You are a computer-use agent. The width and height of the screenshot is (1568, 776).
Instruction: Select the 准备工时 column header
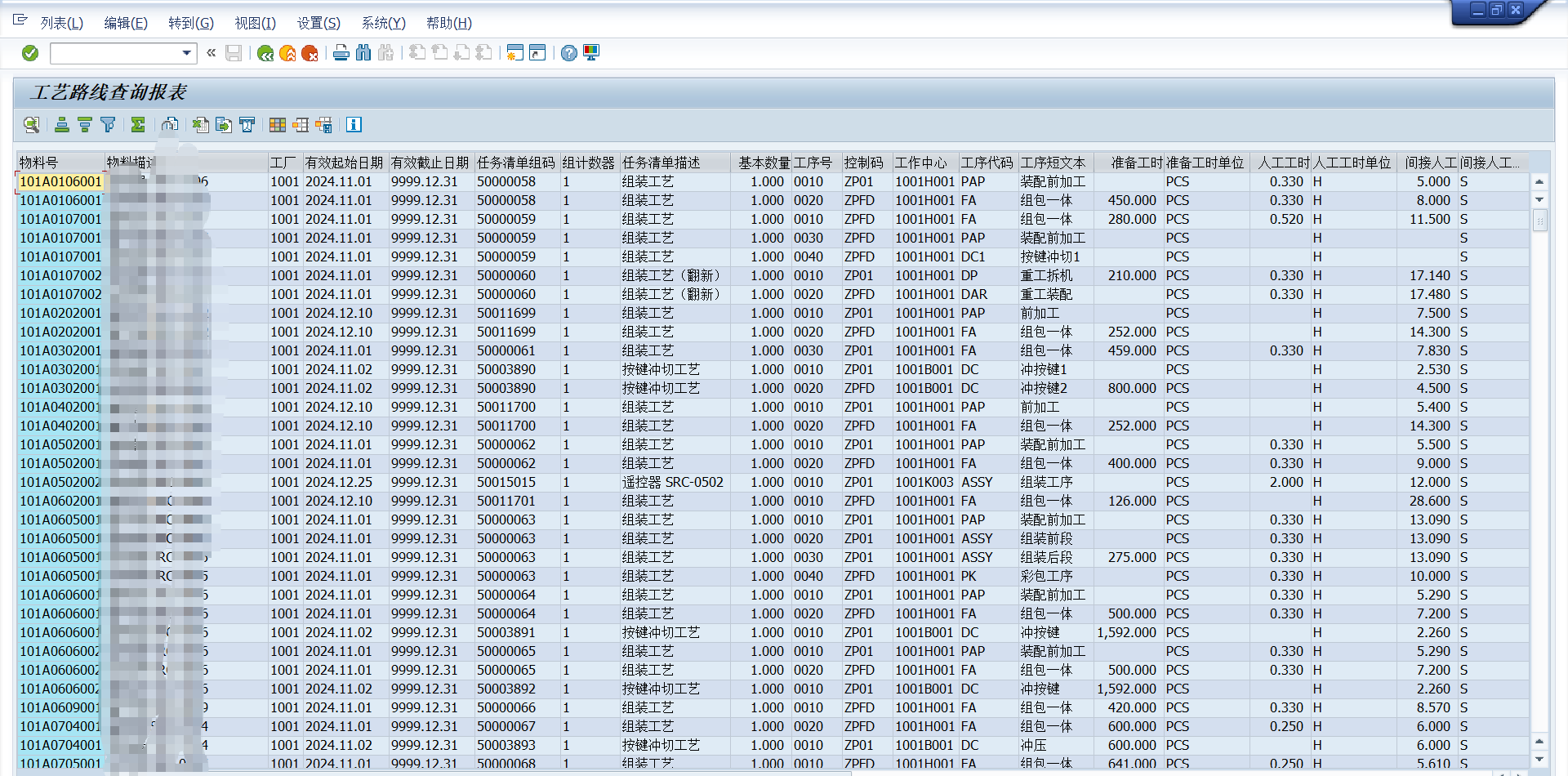click(x=1129, y=163)
